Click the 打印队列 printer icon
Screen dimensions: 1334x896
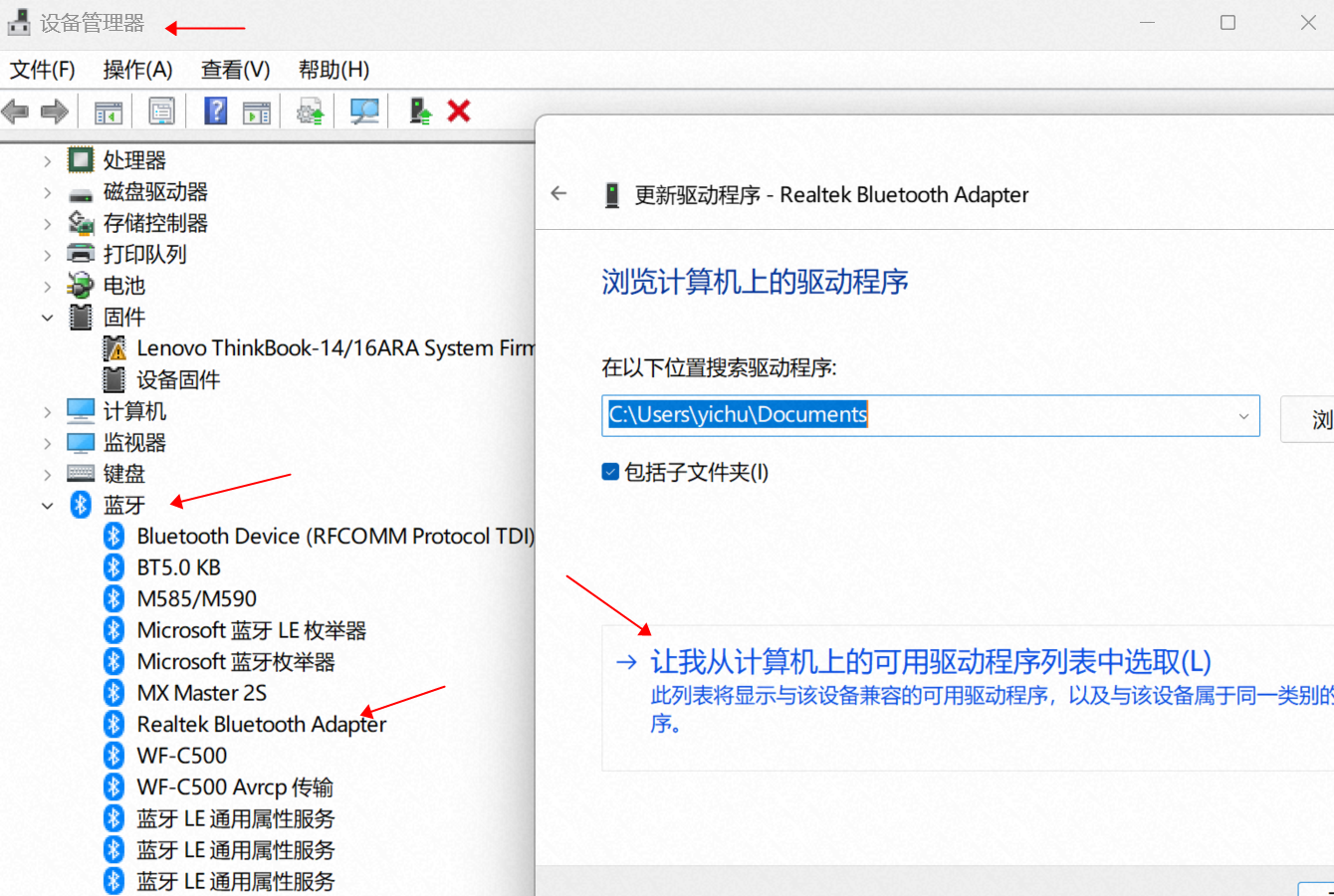tap(81, 254)
